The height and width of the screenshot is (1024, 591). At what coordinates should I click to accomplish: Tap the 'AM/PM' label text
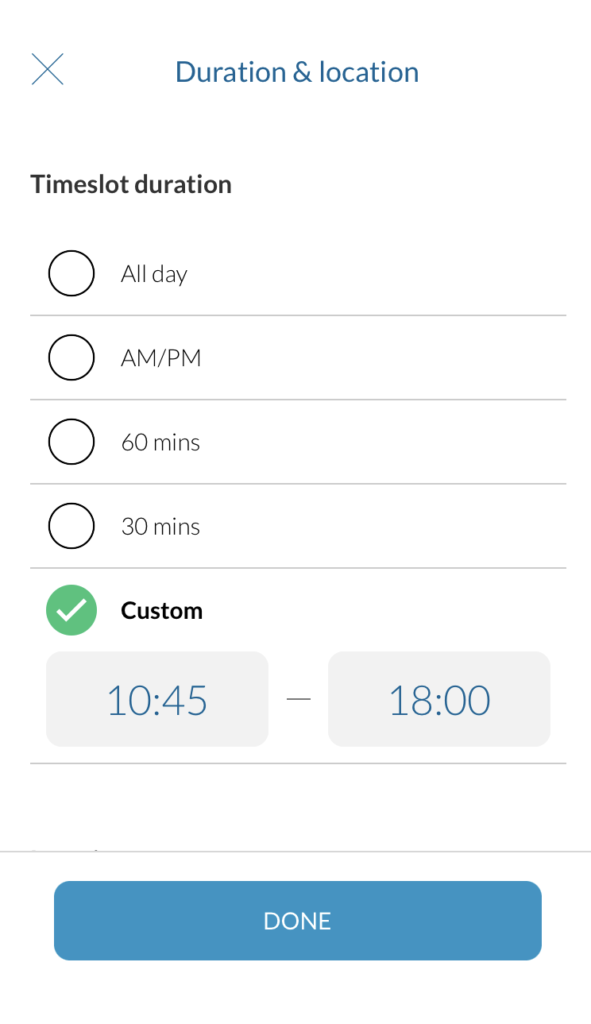point(161,358)
